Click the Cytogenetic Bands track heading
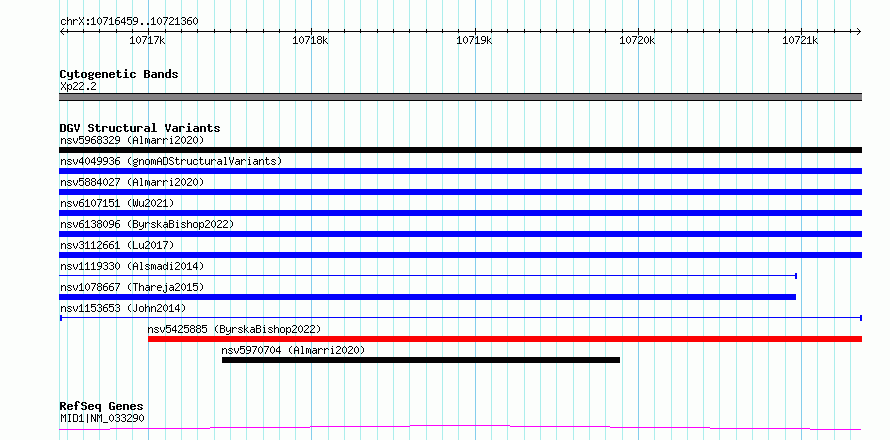Screen dimensions: 890x440 (119, 74)
